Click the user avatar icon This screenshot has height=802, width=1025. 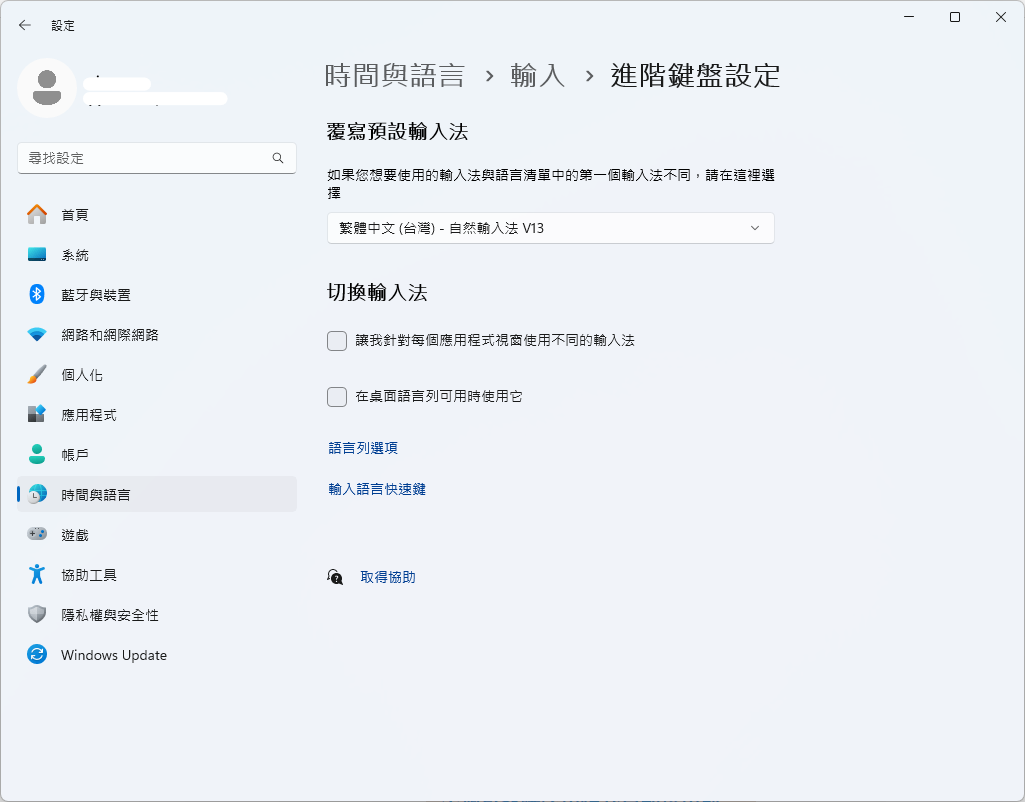(47, 88)
